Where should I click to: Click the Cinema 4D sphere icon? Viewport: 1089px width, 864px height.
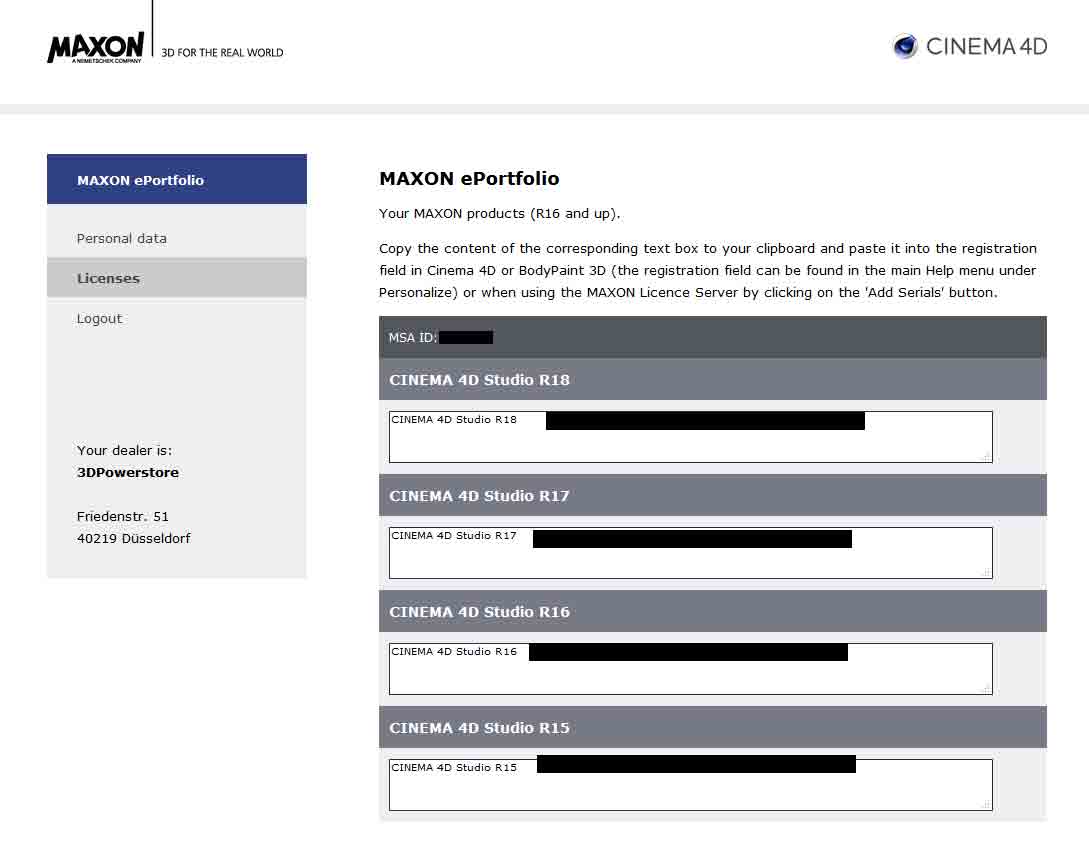tap(905, 46)
